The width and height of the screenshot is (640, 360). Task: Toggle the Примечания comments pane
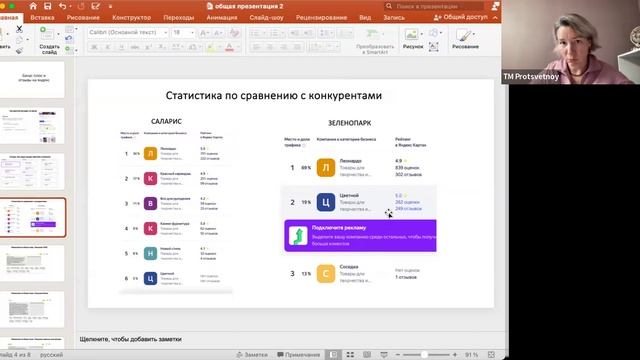(298, 355)
